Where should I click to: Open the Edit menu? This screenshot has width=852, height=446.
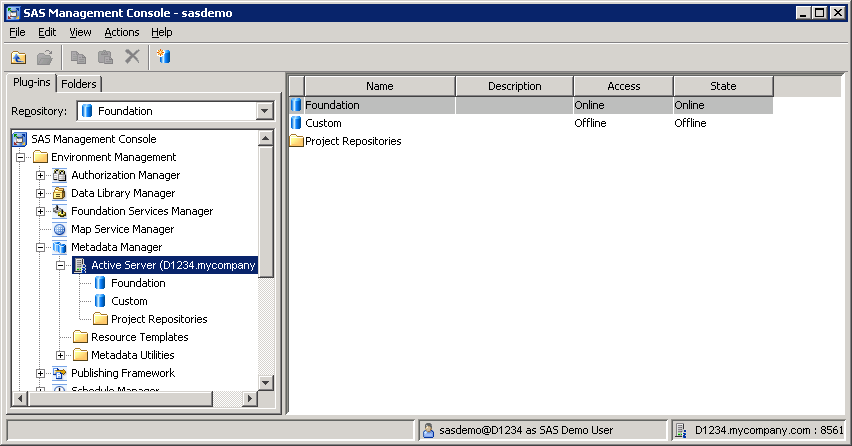47,32
